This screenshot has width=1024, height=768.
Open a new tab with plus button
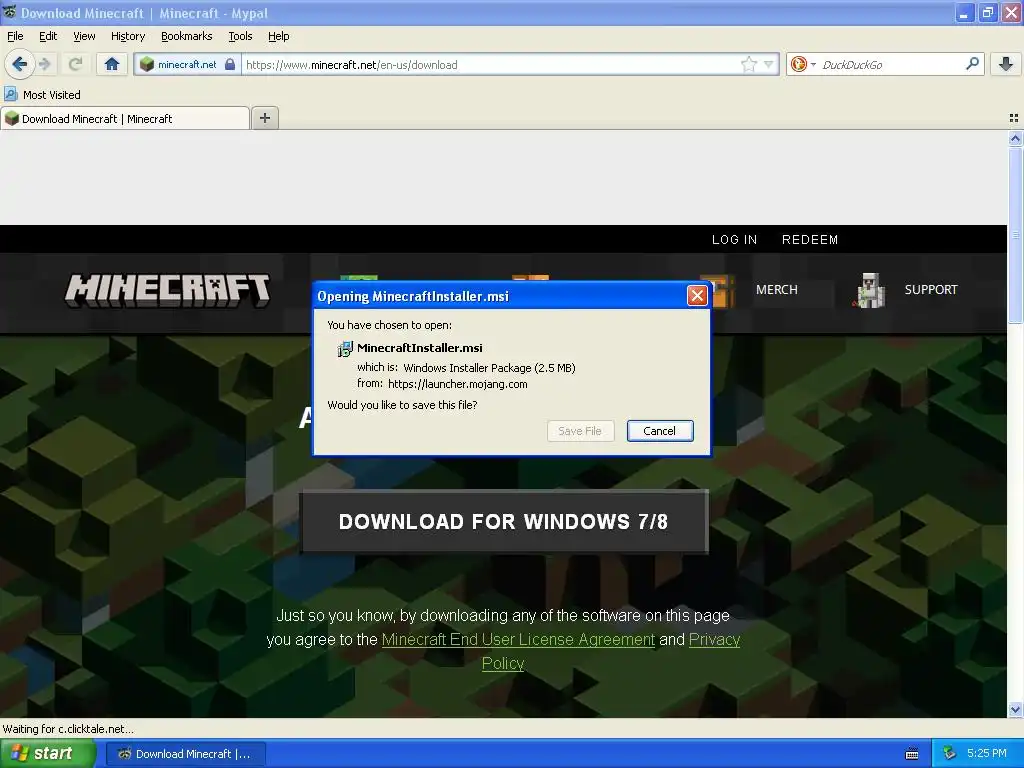coord(264,118)
